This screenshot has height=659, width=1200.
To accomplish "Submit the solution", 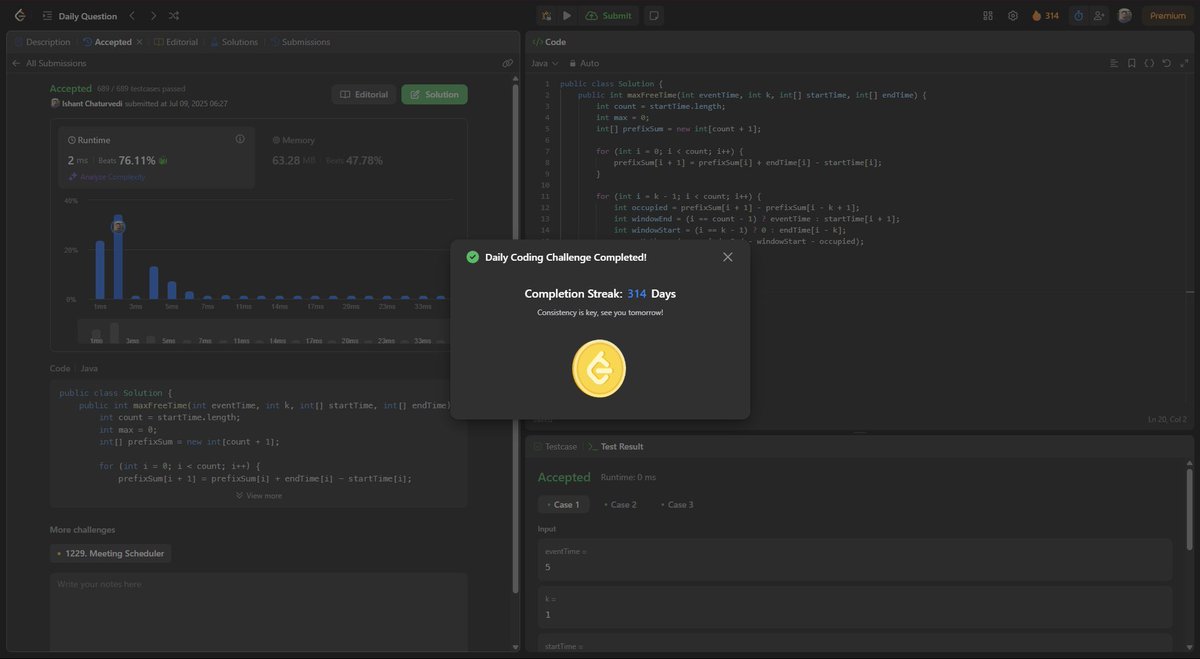I will [609, 16].
